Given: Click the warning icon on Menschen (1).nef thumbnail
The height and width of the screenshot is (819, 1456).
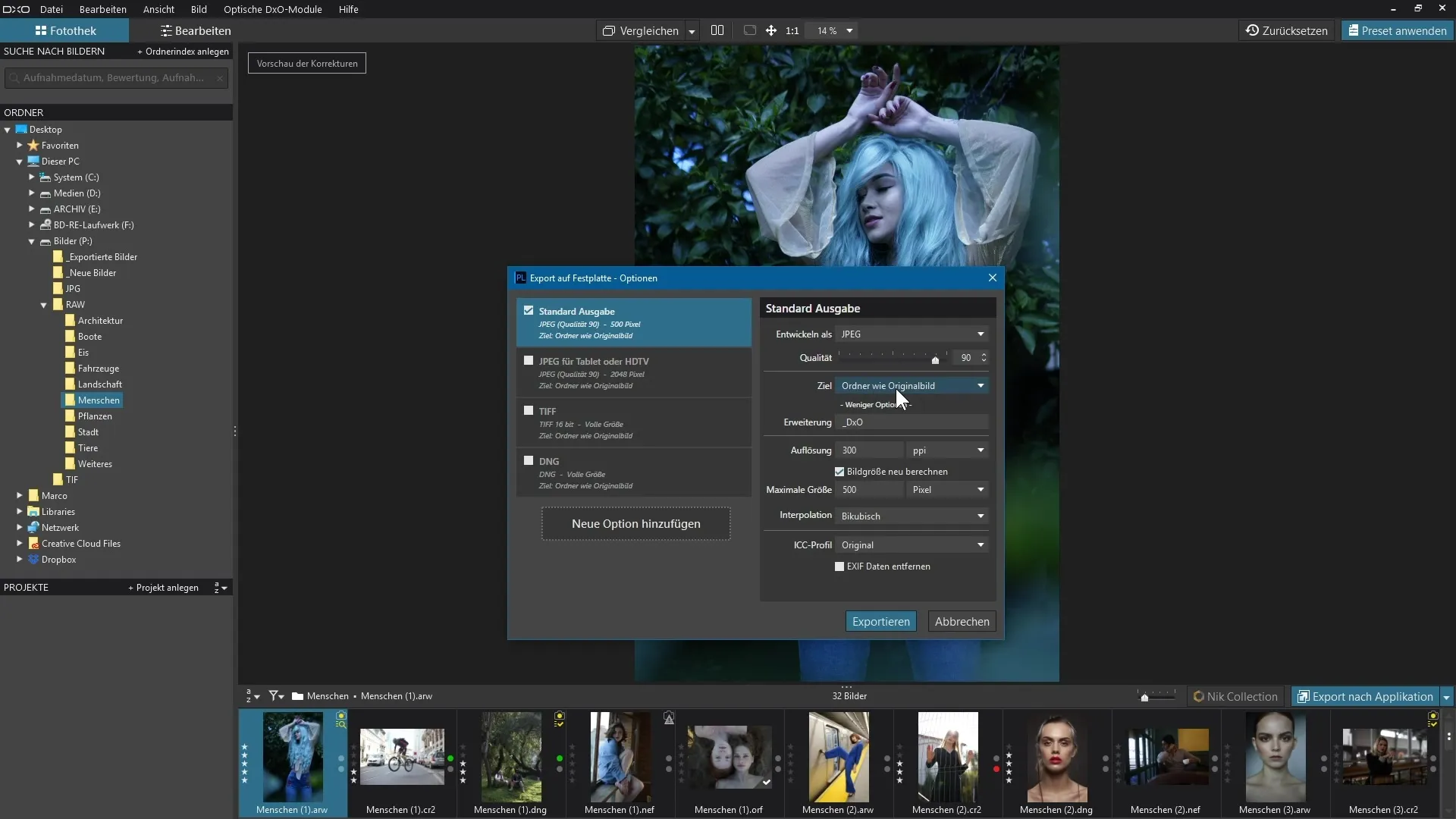Looking at the screenshot, I should pyautogui.click(x=669, y=718).
